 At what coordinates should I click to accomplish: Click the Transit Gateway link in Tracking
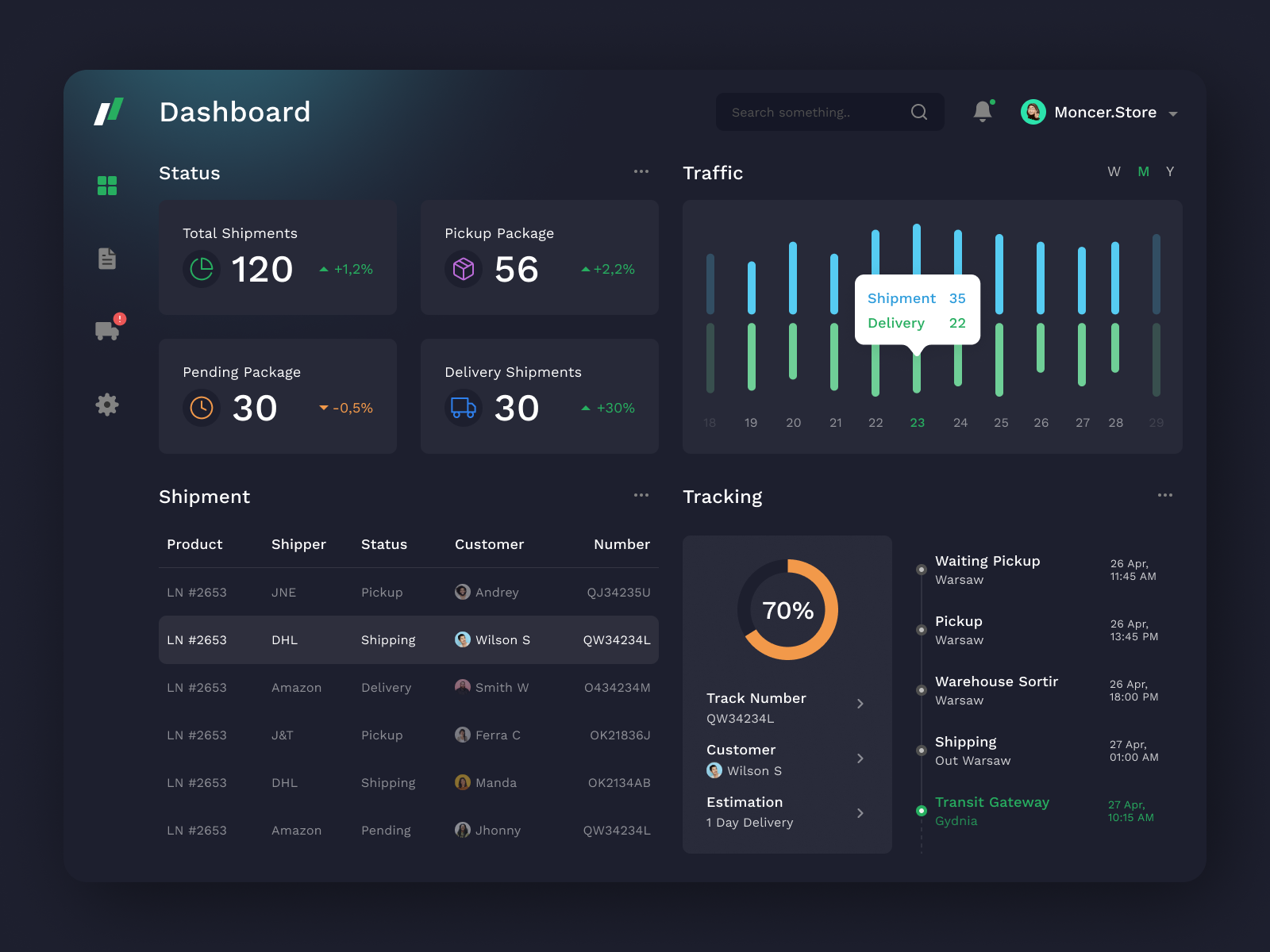[x=992, y=802]
